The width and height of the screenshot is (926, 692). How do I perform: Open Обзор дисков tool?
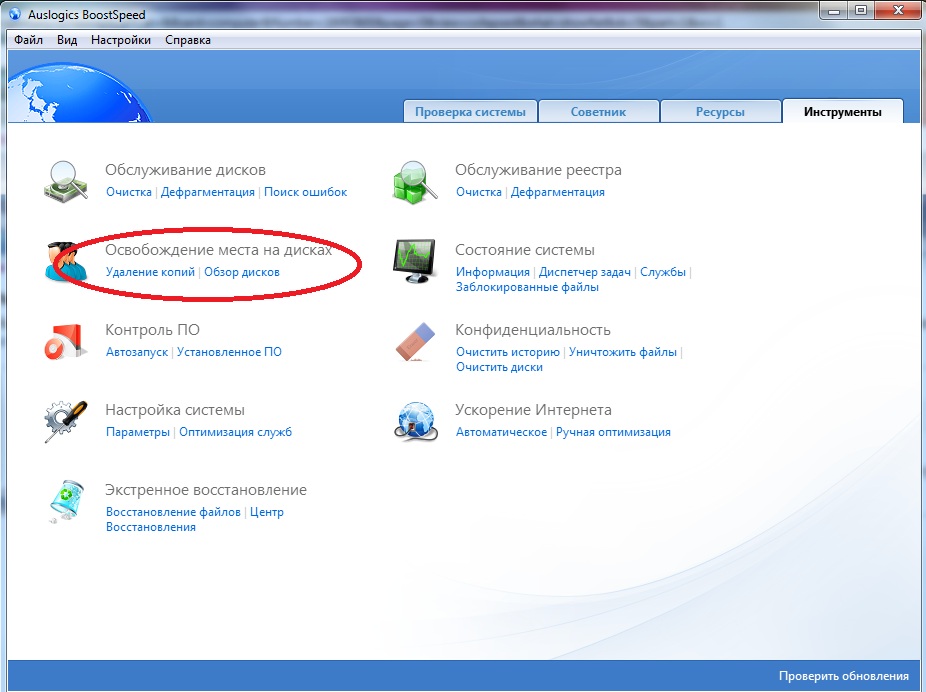point(242,272)
